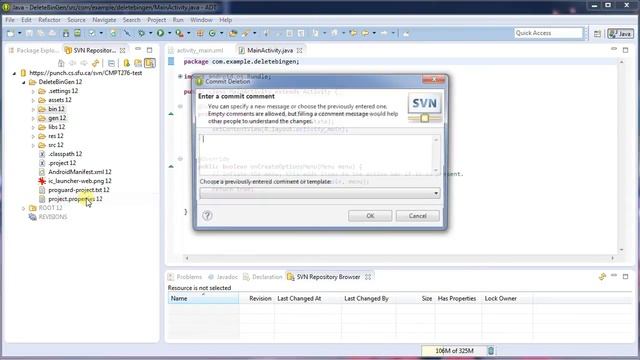Click the Debug bug icon
Image resolution: width=640 pixels, height=360 pixels.
142,33
